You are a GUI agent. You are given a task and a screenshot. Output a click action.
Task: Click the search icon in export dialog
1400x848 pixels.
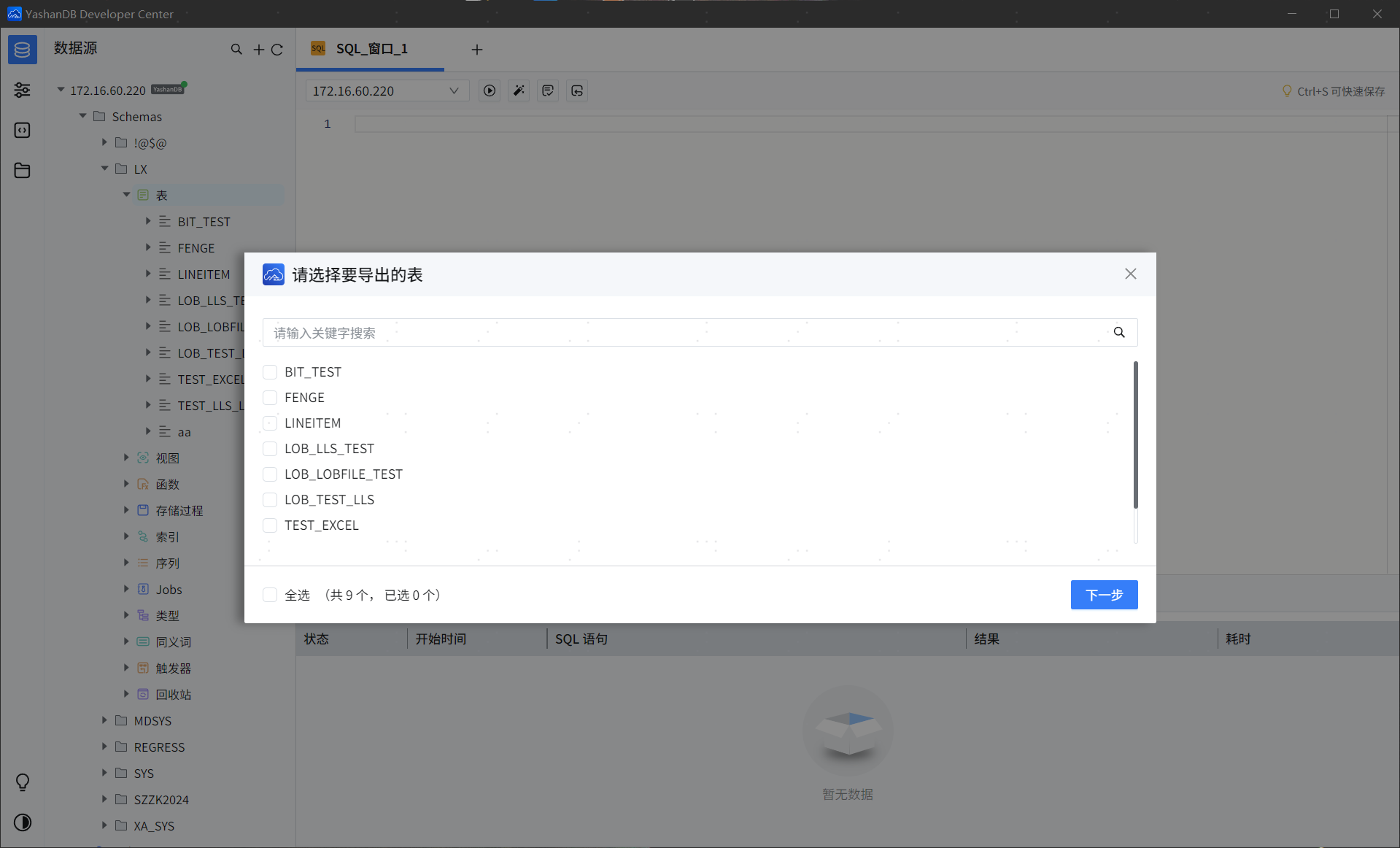point(1118,333)
